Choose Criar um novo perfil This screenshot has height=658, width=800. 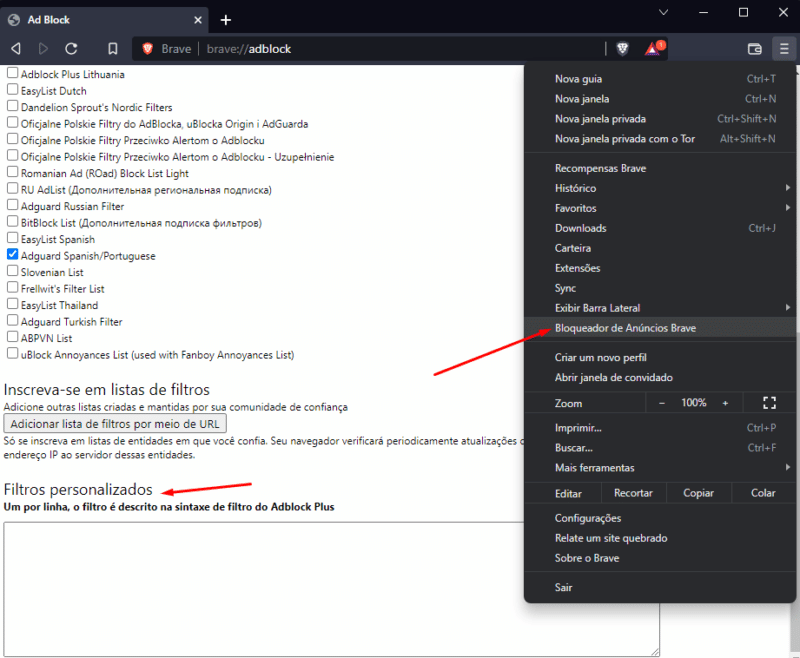[660, 358]
